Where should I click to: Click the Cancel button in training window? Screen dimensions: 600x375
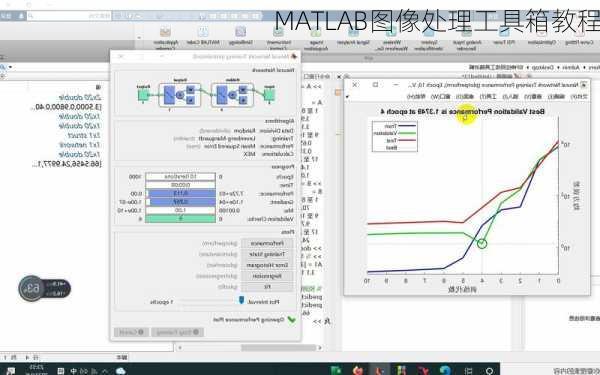click(131, 332)
